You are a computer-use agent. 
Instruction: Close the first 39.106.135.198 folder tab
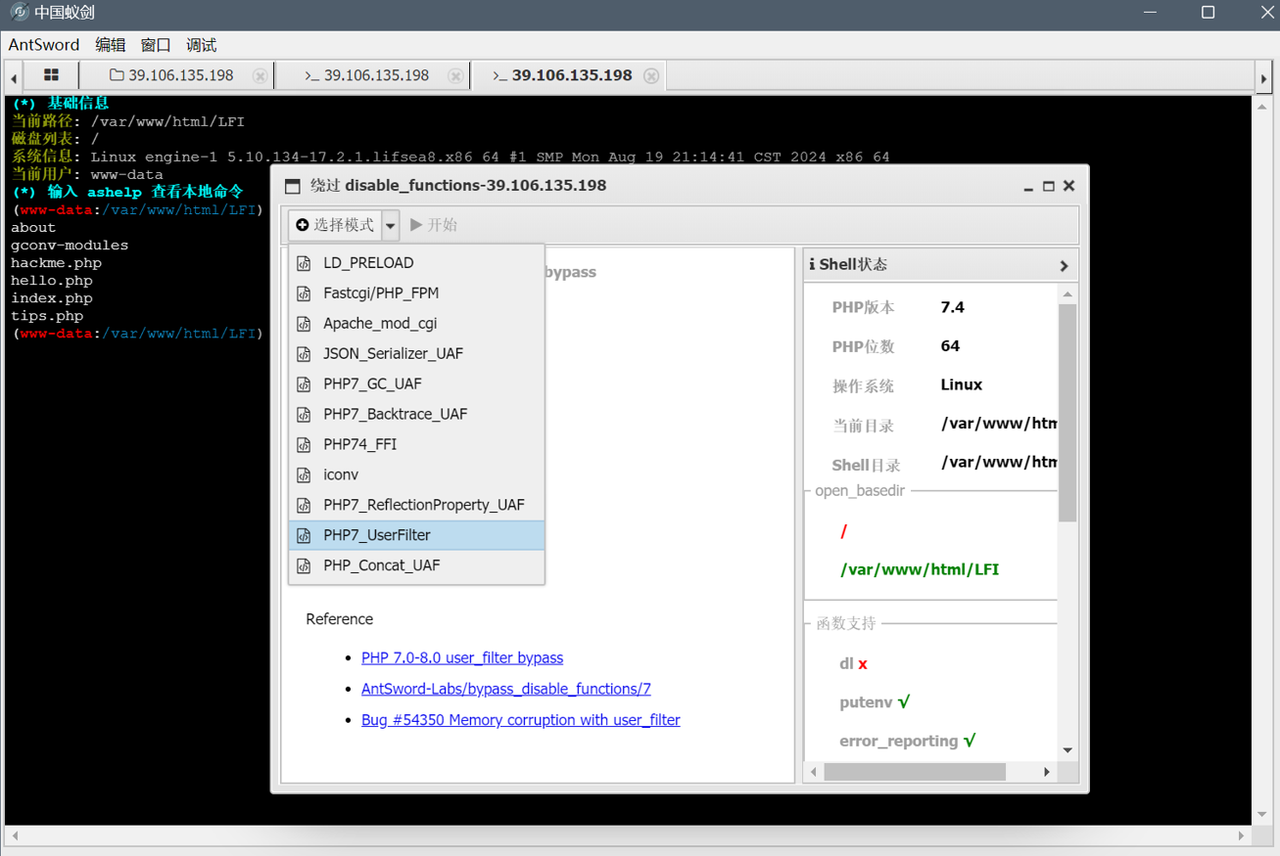tap(260, 76)
